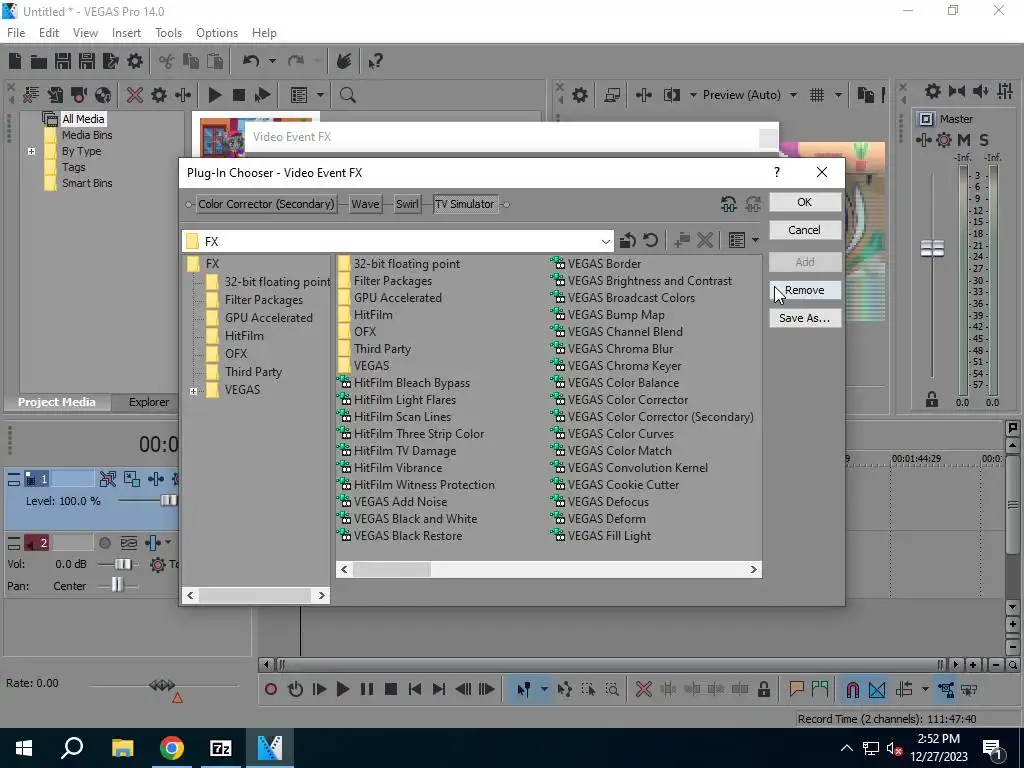Remove selected media with red X icon

pos(135,95)
